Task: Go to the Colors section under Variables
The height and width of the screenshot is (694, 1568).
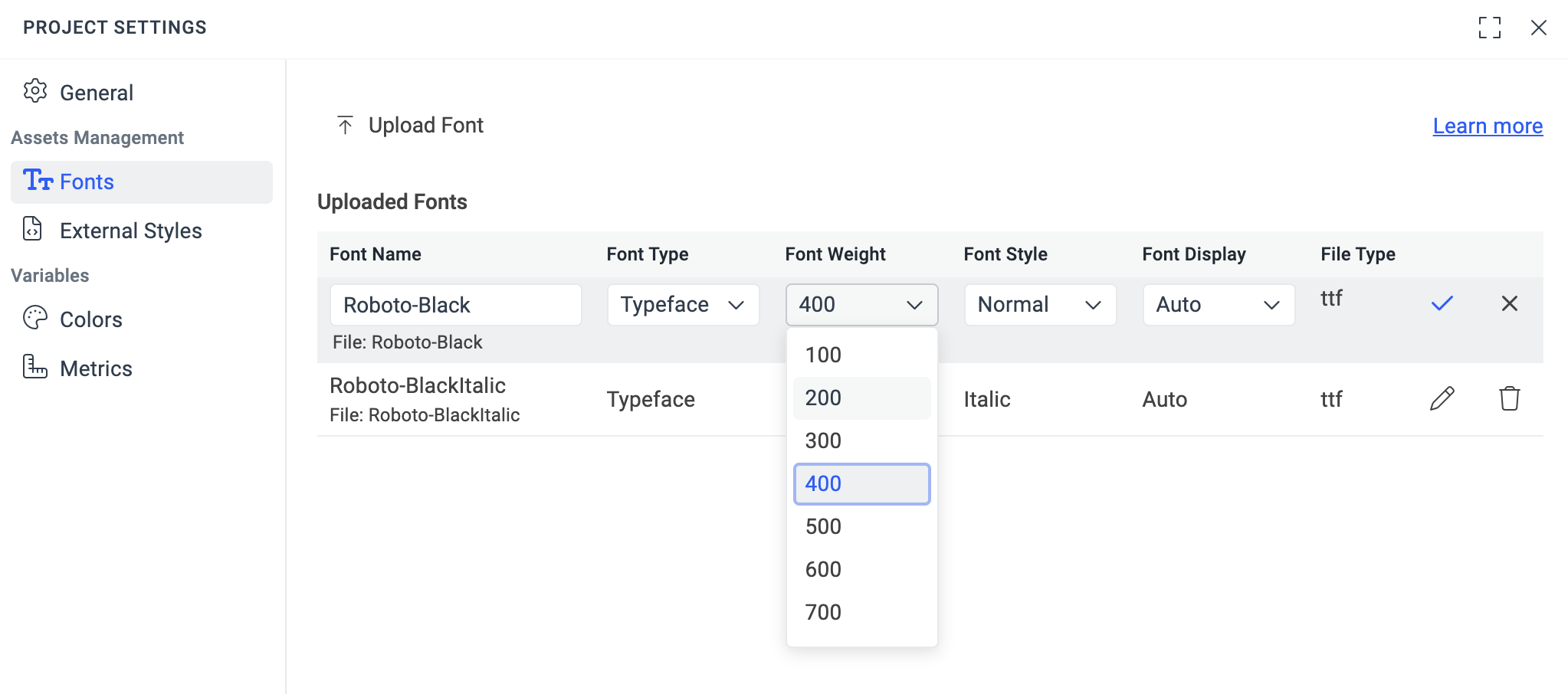Action: pos(90,319)
